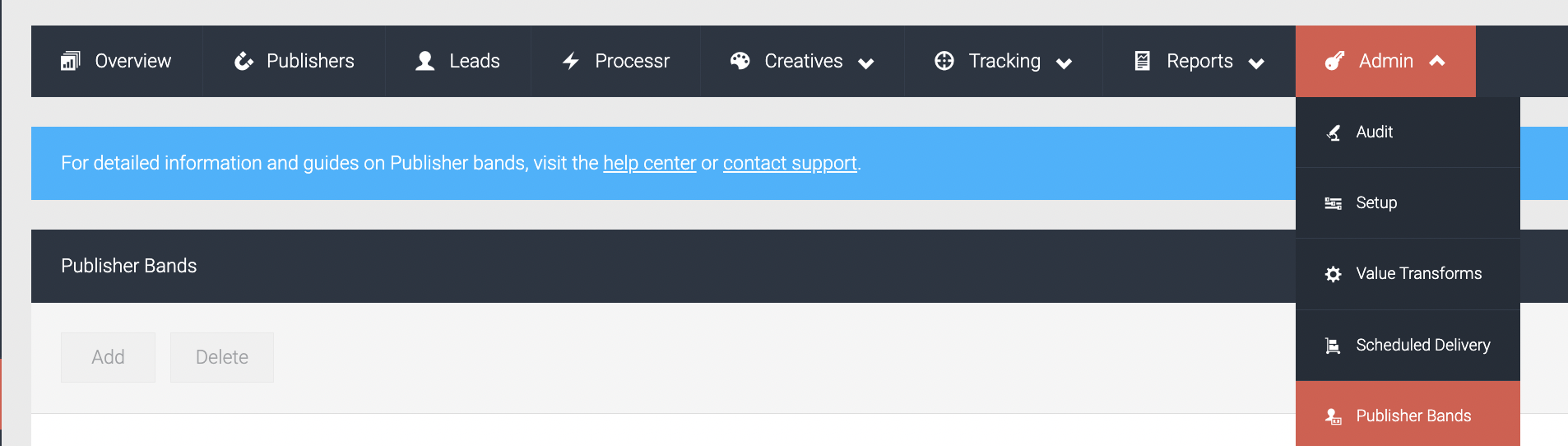Click the Scheduled Delivery cart icon

[x=1334, y=346]
